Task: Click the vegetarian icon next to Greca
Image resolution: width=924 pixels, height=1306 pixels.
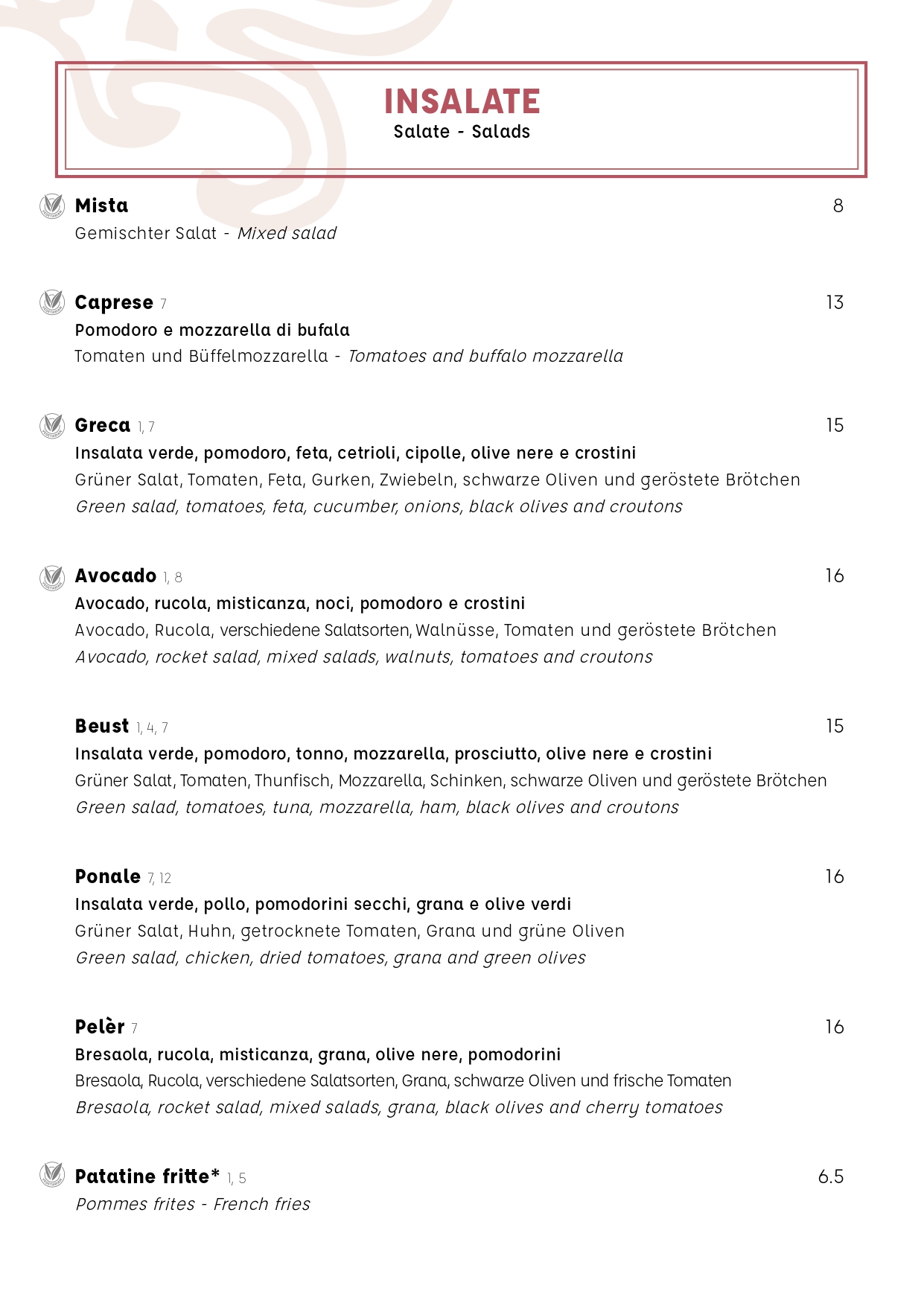Action: (x=52, y=425)
